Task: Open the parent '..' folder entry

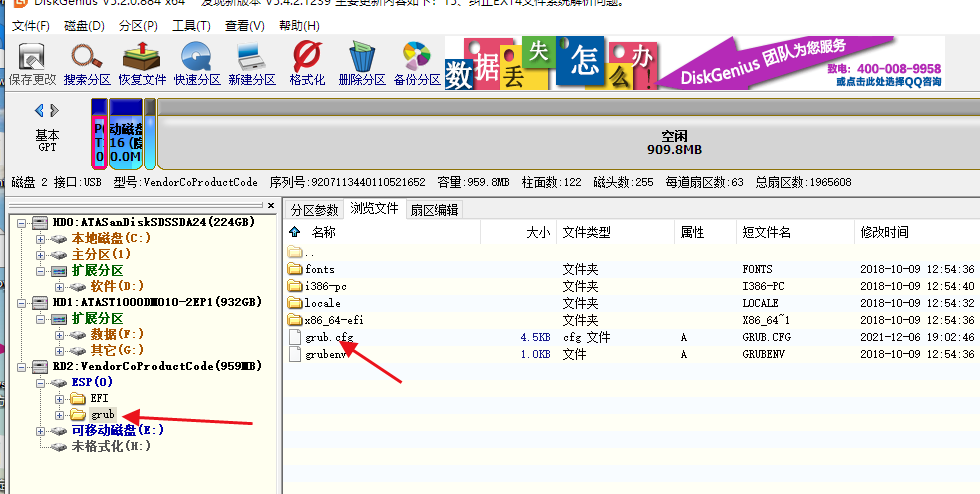Action: tap(302, 252)
